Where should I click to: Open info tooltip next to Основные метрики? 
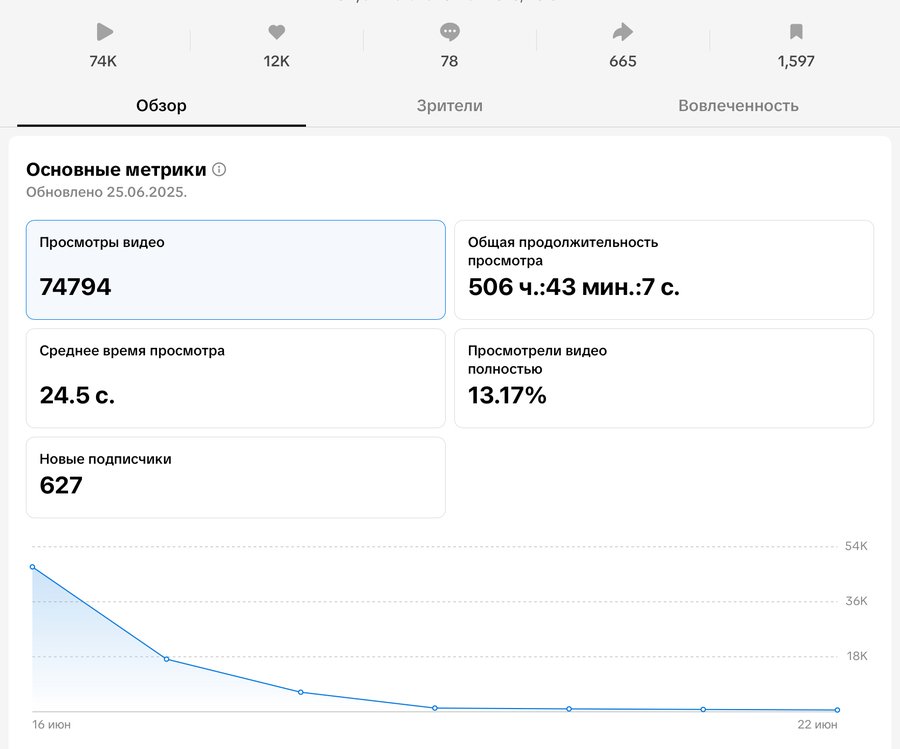click(219, 169)
